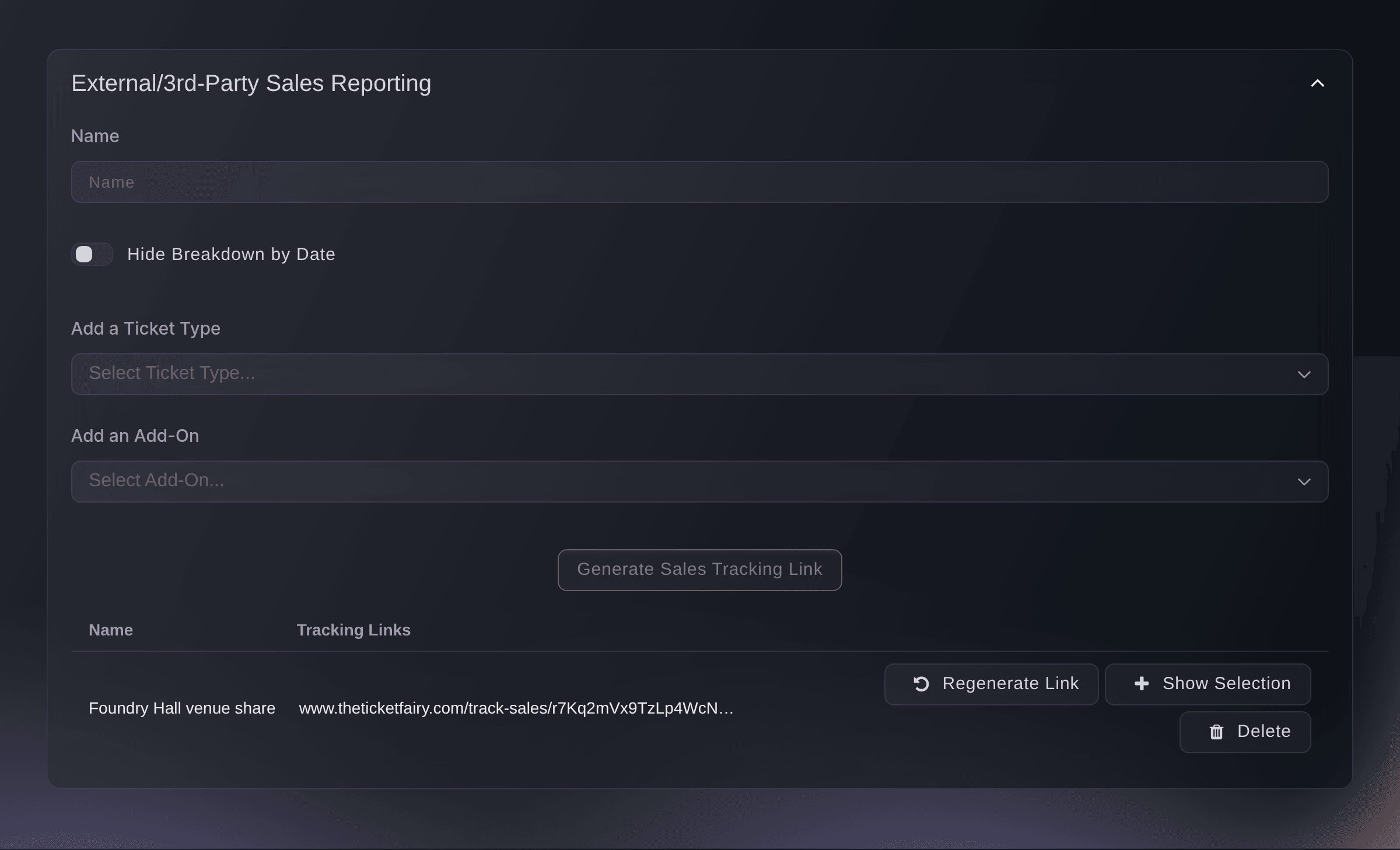Open the theticketfairy.com track-sales link
Screen dimensions: 1400x850
(x=516, y=708)
